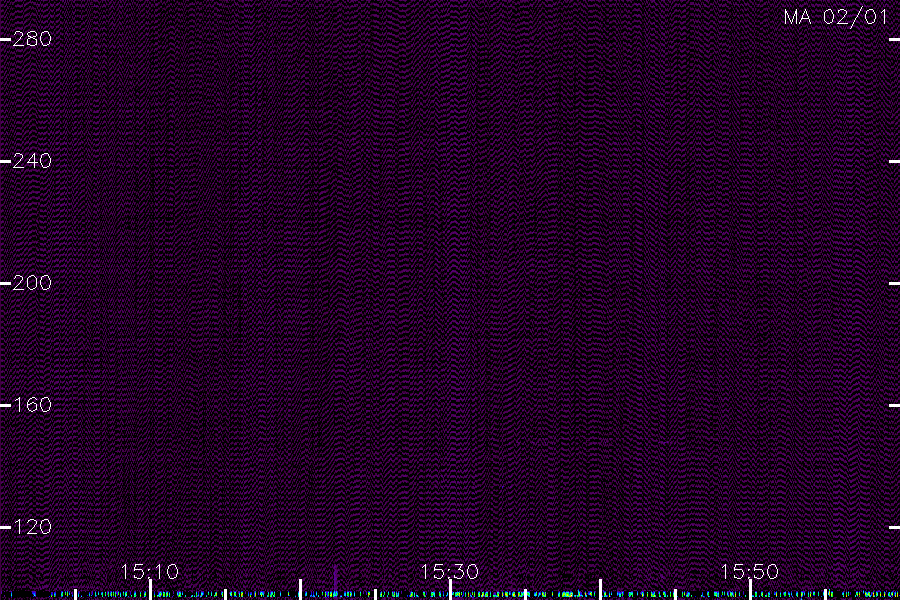Select the 15:50 time label

750,572
